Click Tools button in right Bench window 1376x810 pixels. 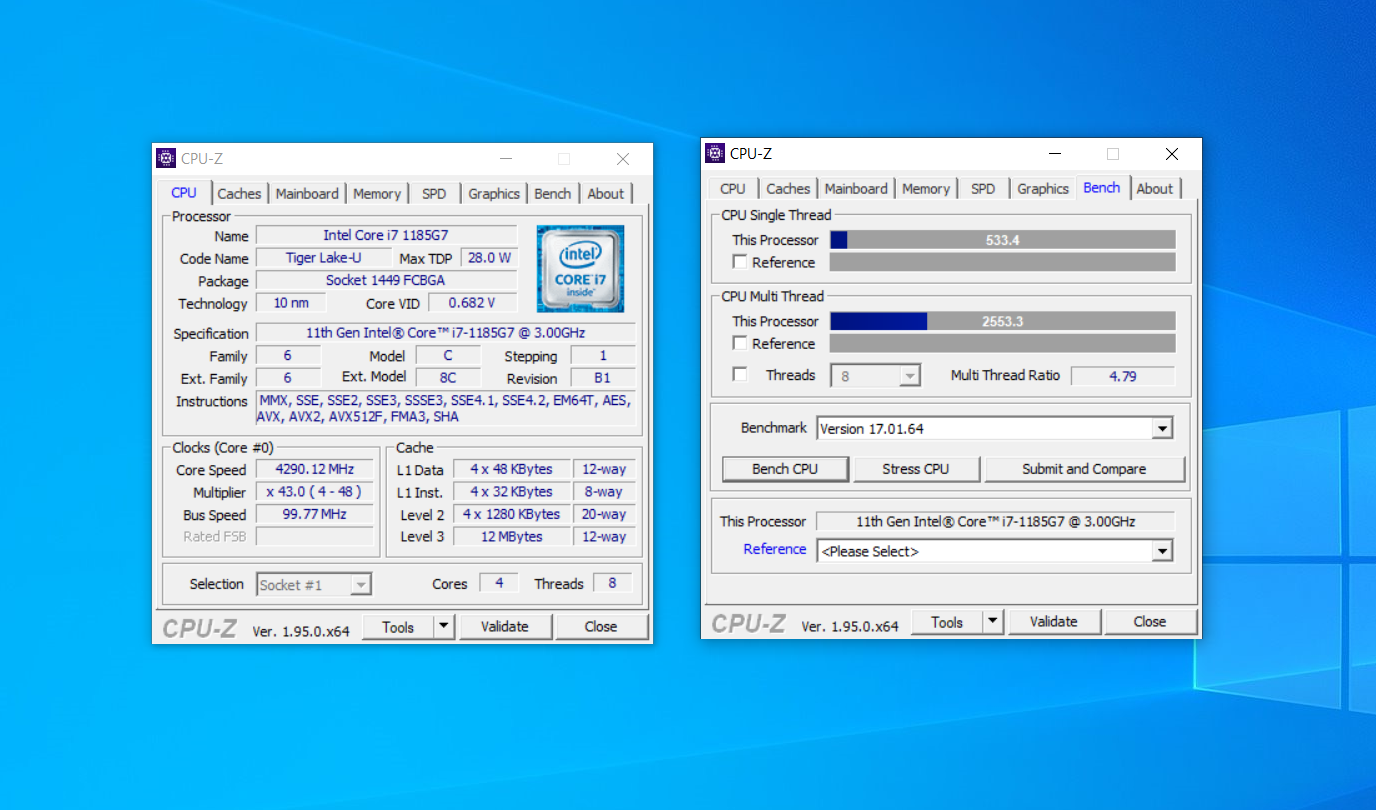946,622
